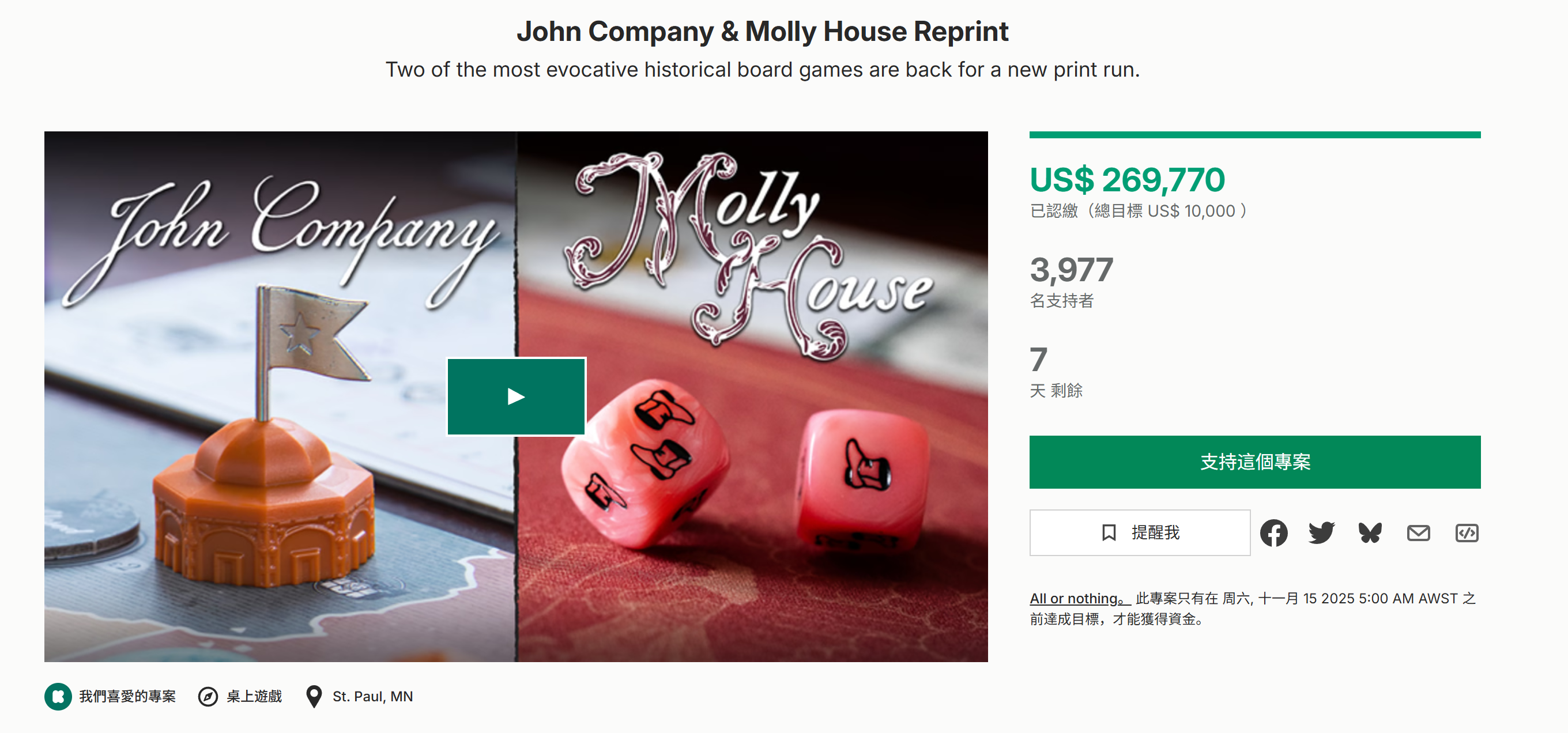Open the St. Paul, MN location link
Screen dimensions: 1568x733
[372, 697]
